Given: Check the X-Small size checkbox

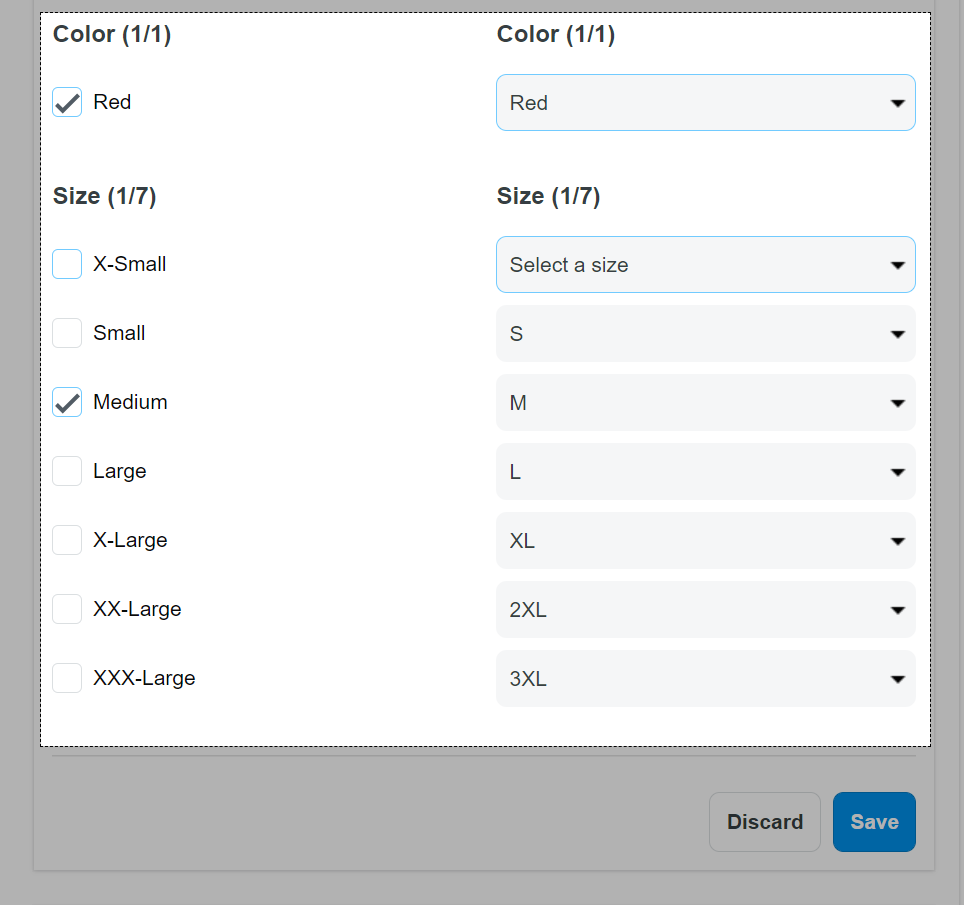Looking at the screenshot, I should pos(67,264).
